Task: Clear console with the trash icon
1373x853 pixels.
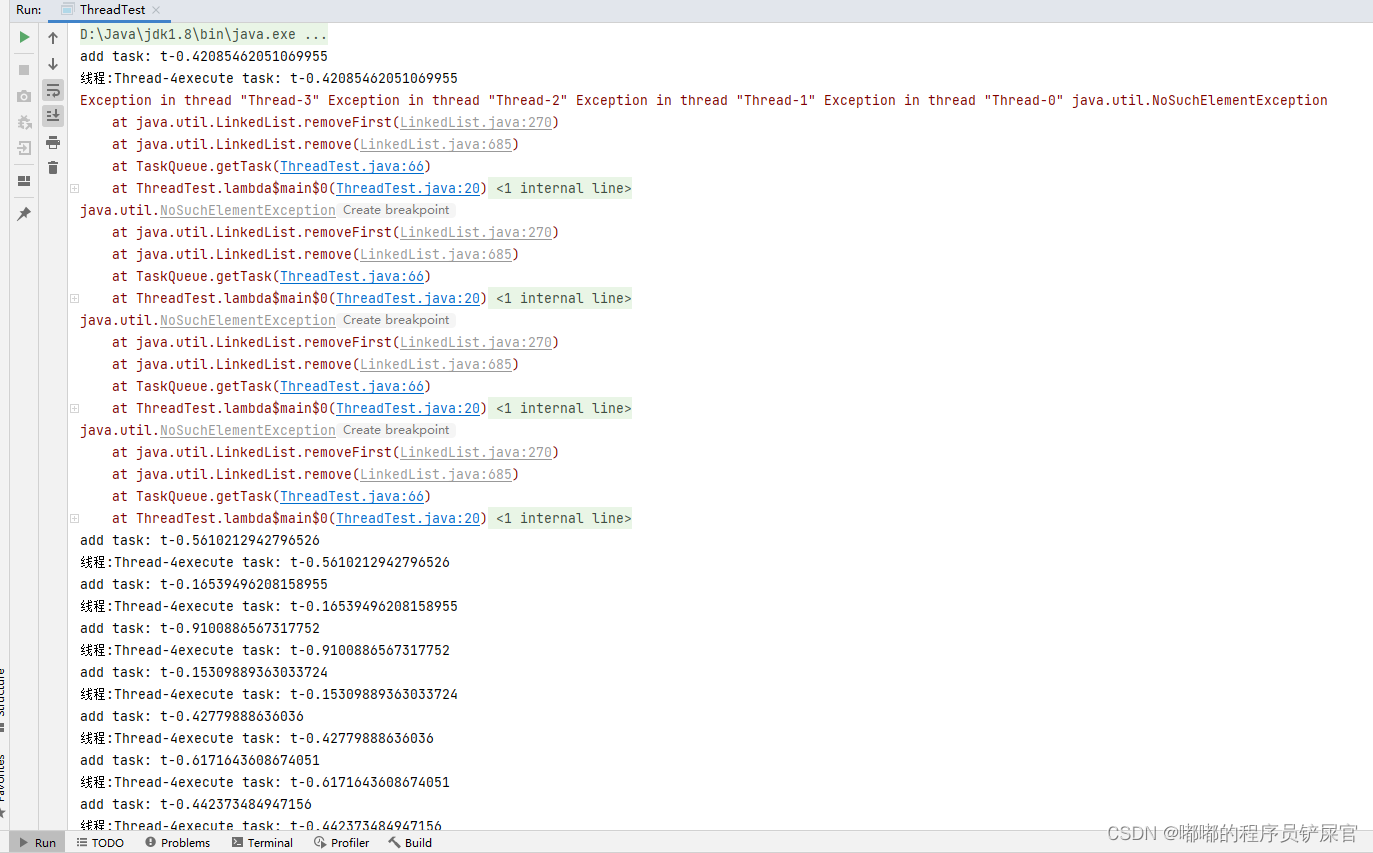Action: coord(53,168)
